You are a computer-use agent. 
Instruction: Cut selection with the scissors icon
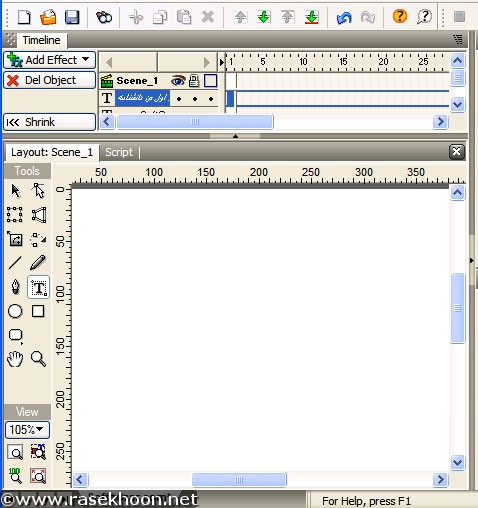[136, 17]
